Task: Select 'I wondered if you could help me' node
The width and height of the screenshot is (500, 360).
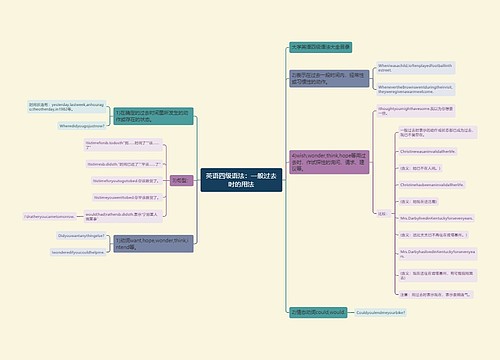Action: (x=78, y=252)
